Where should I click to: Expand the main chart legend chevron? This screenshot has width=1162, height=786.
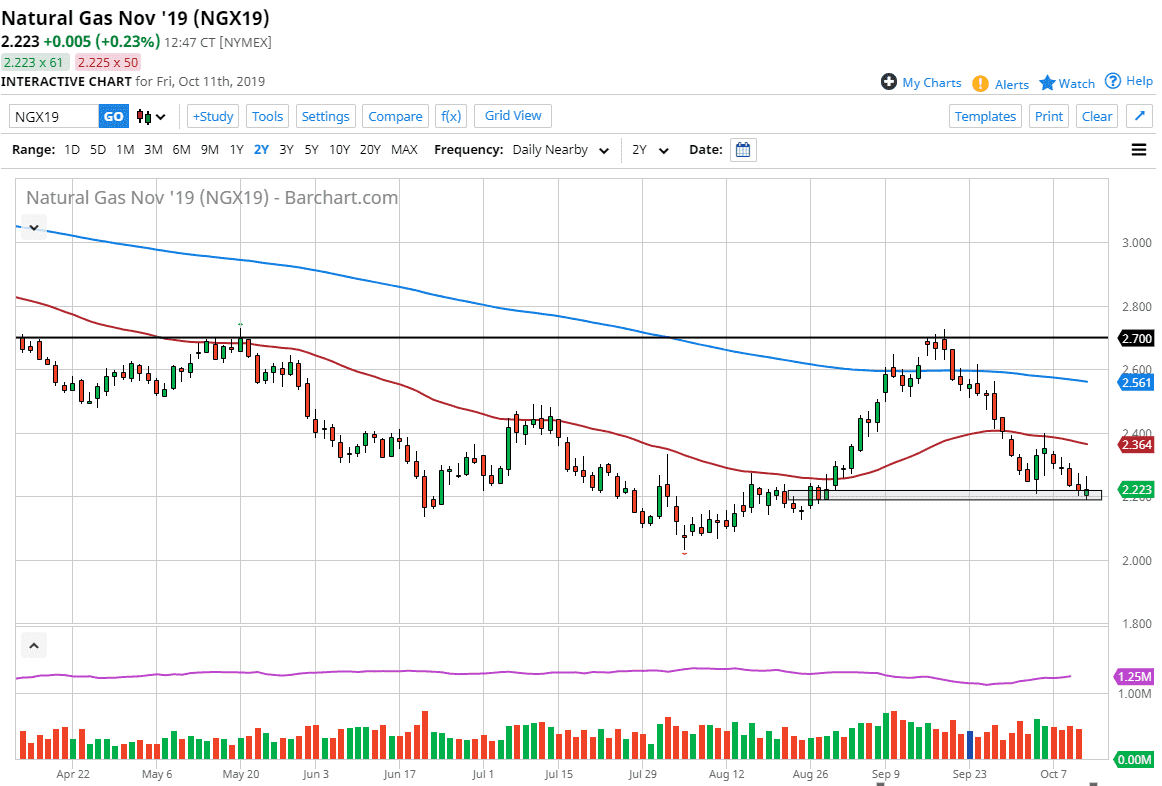pos(34,227)
